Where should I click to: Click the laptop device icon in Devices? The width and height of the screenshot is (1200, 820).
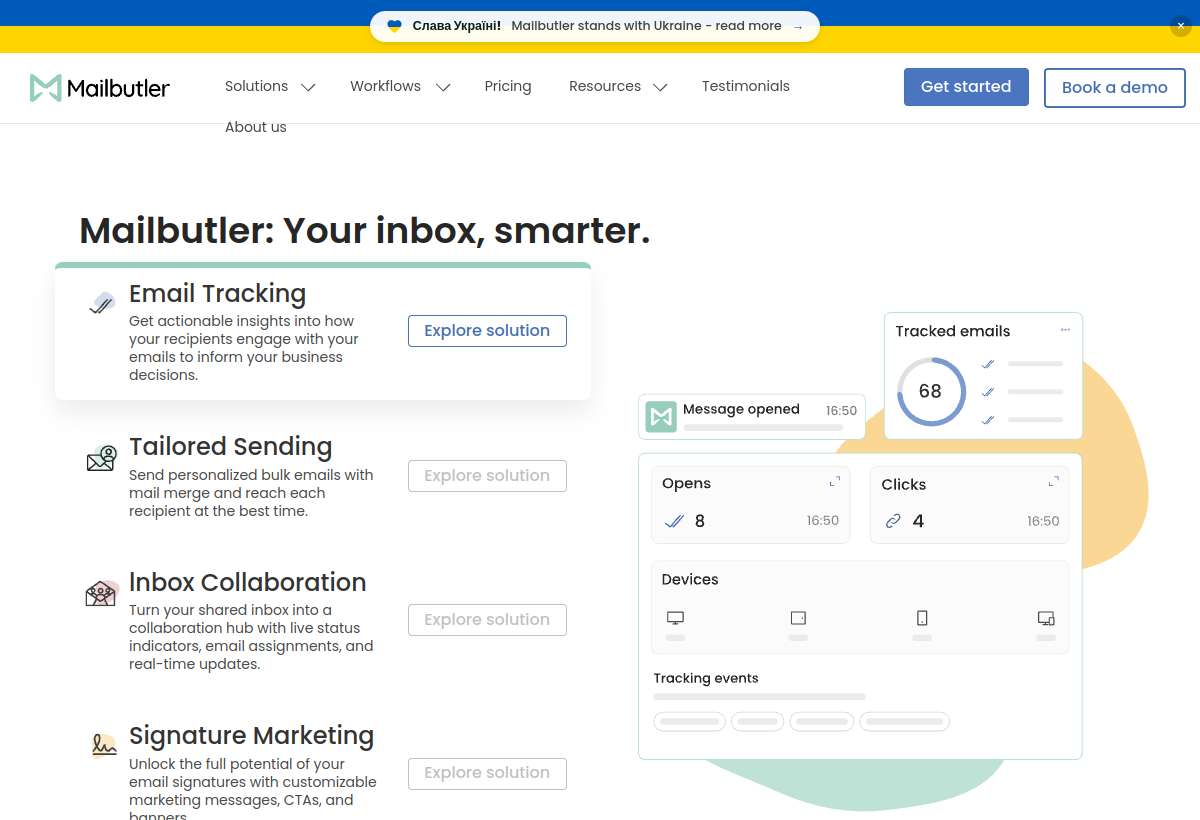point(1046,618)
